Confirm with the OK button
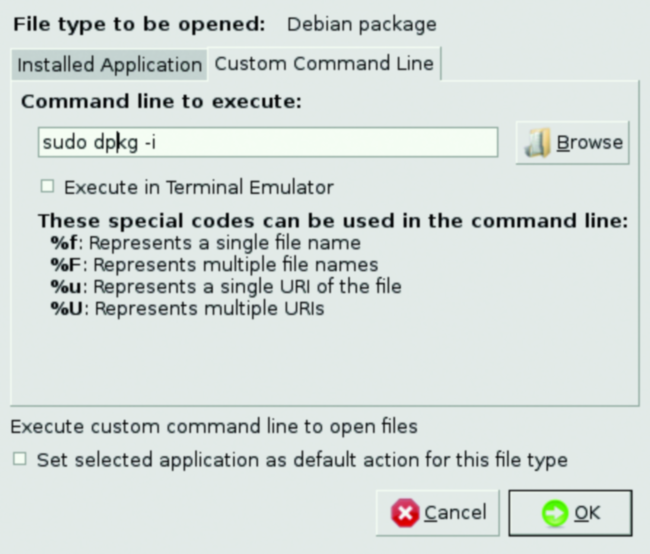The width and height of the screenshot is (650, 554). click(570, 513)
